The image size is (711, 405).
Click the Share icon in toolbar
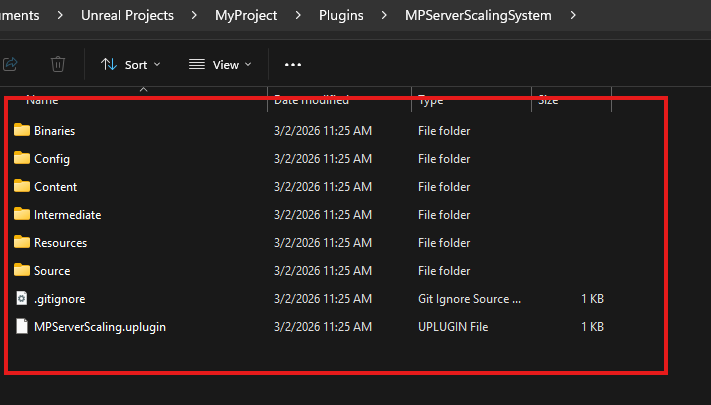(x=11, y=65)
